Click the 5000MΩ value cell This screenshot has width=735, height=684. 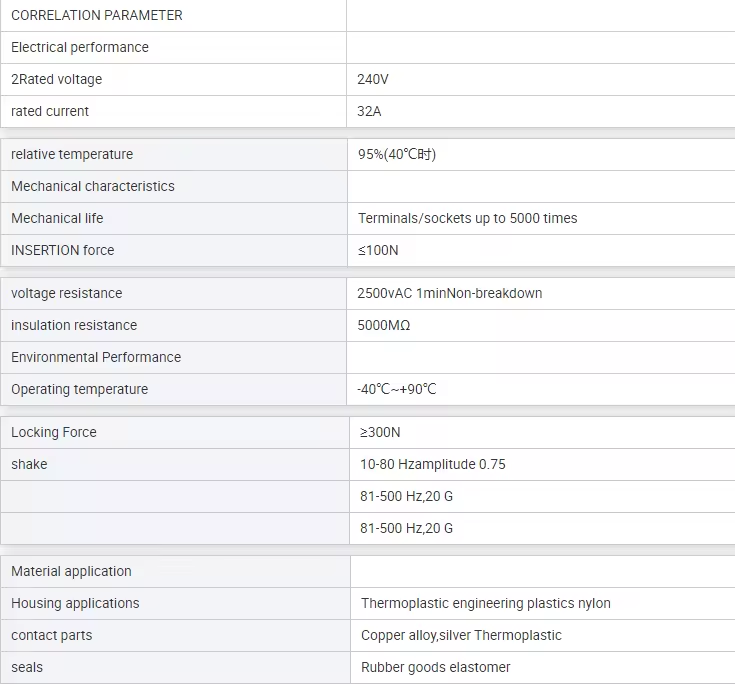pos(384,326)
